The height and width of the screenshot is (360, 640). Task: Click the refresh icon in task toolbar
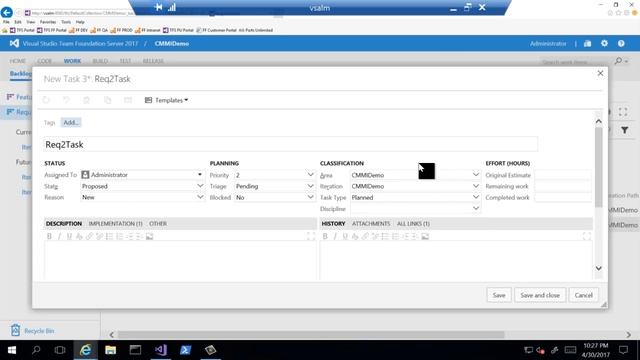[x=46, y=100]
